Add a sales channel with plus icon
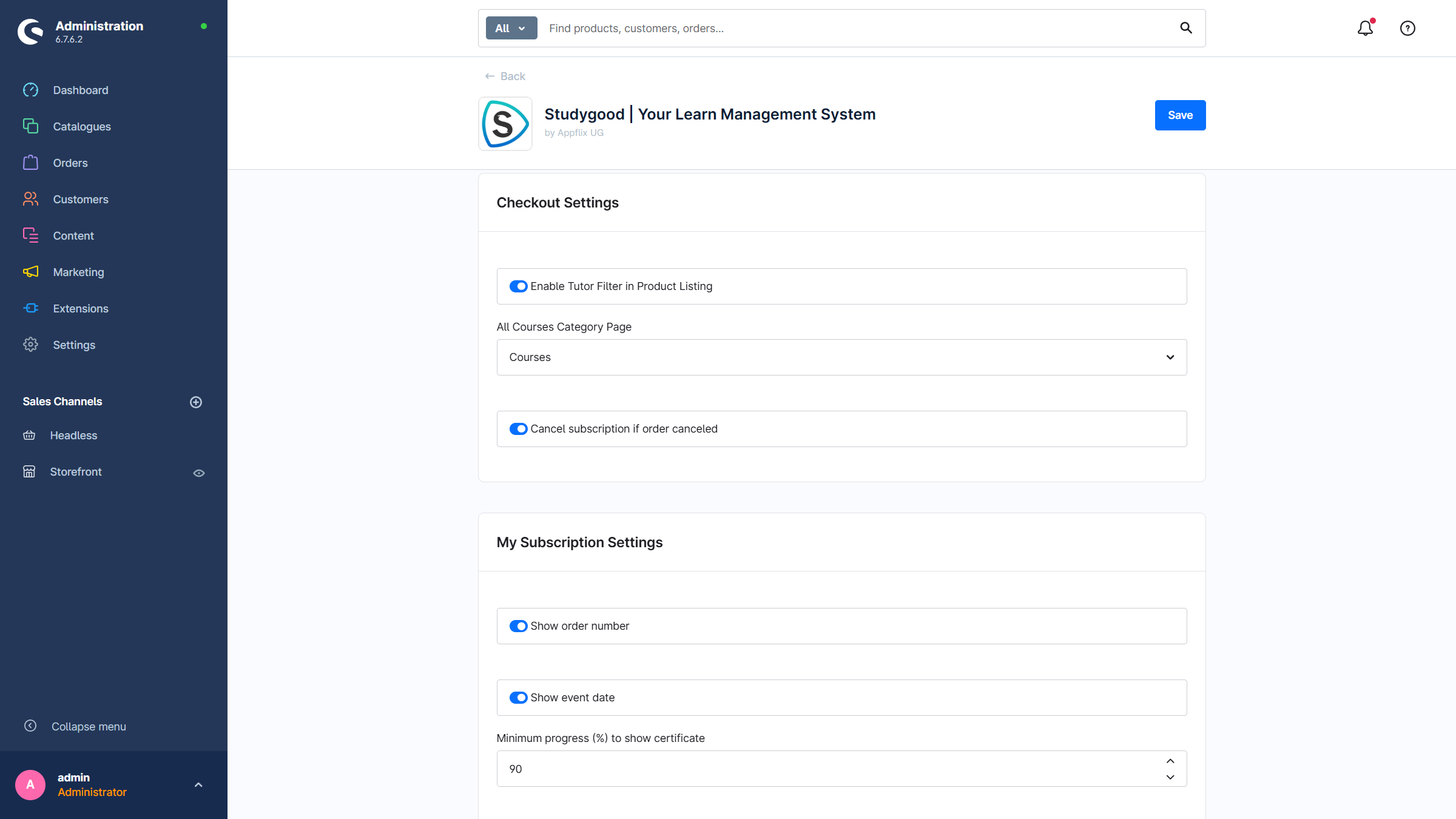This screenshot has height=819, width=1456. (x=196, y=402)
